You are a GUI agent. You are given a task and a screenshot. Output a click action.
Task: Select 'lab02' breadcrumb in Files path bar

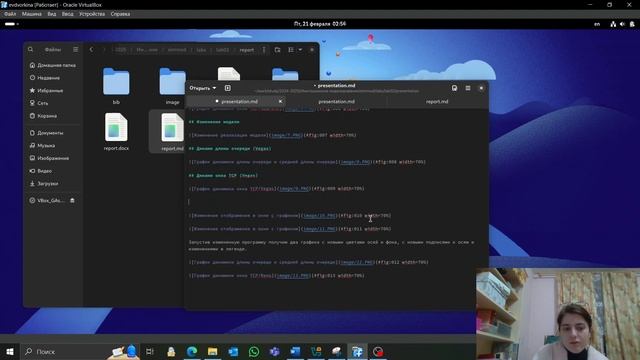[x=222, y=50]
